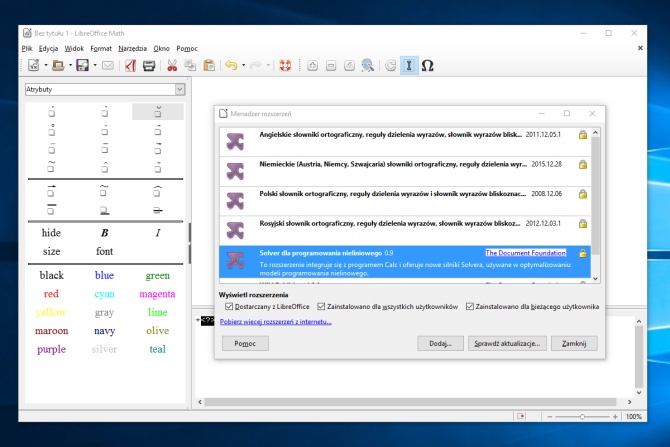The height and width of the screenshot is (447, 670).
Task: Open the 'Format' menu
Action: pyautogui.click(x=101, y=48)
